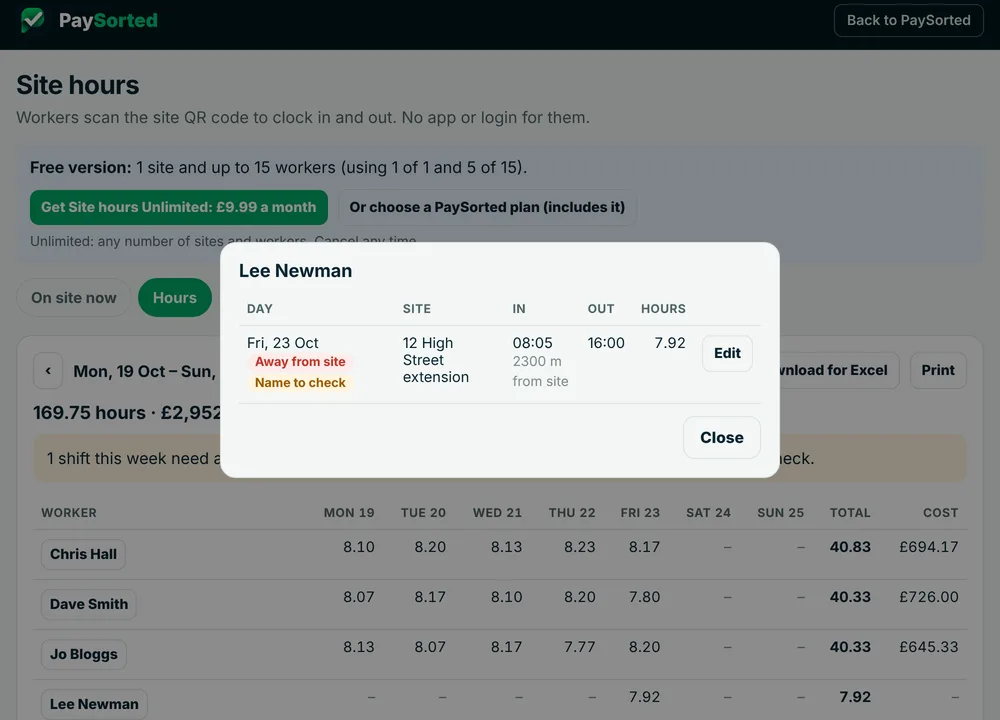Switch to On site now tab

click(x=74, y=298)
